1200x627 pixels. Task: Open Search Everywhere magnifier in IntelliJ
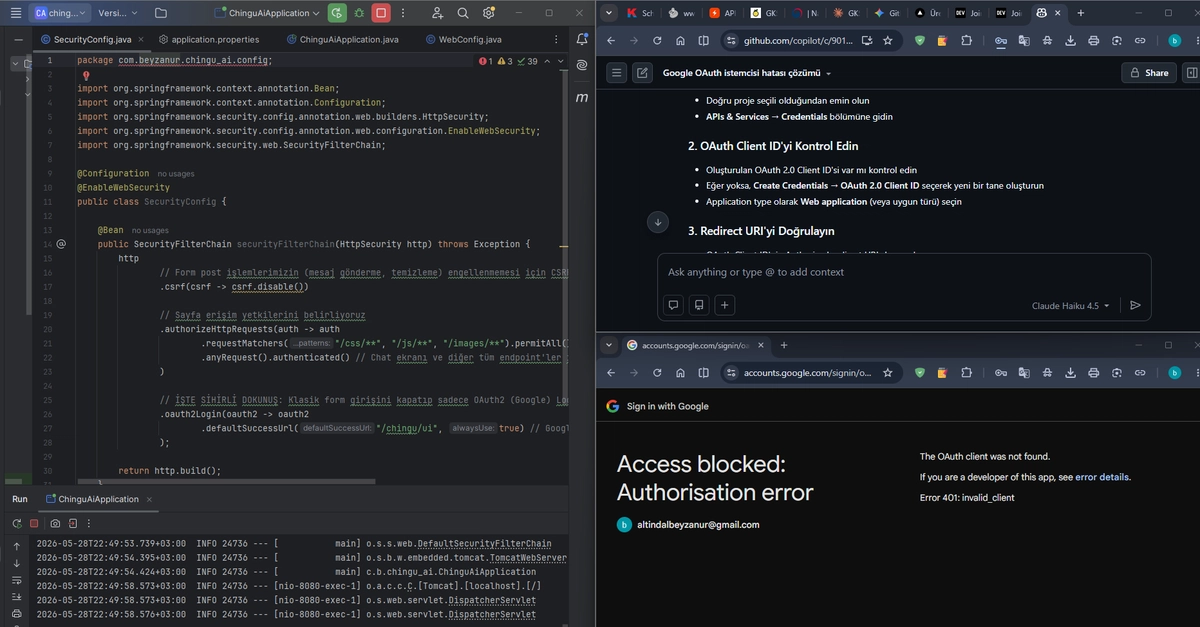[x=463, y=13]
